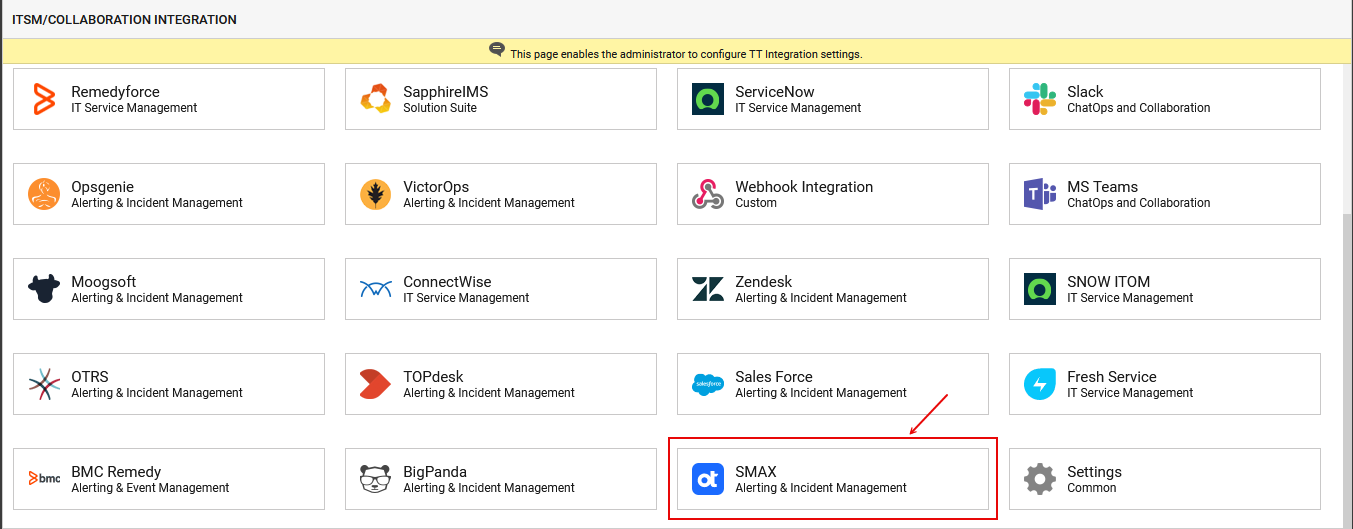This screenshot has height=529, width=1353.
Task: Select Fresh Service integration title
Action: [x=1111, y=377]
